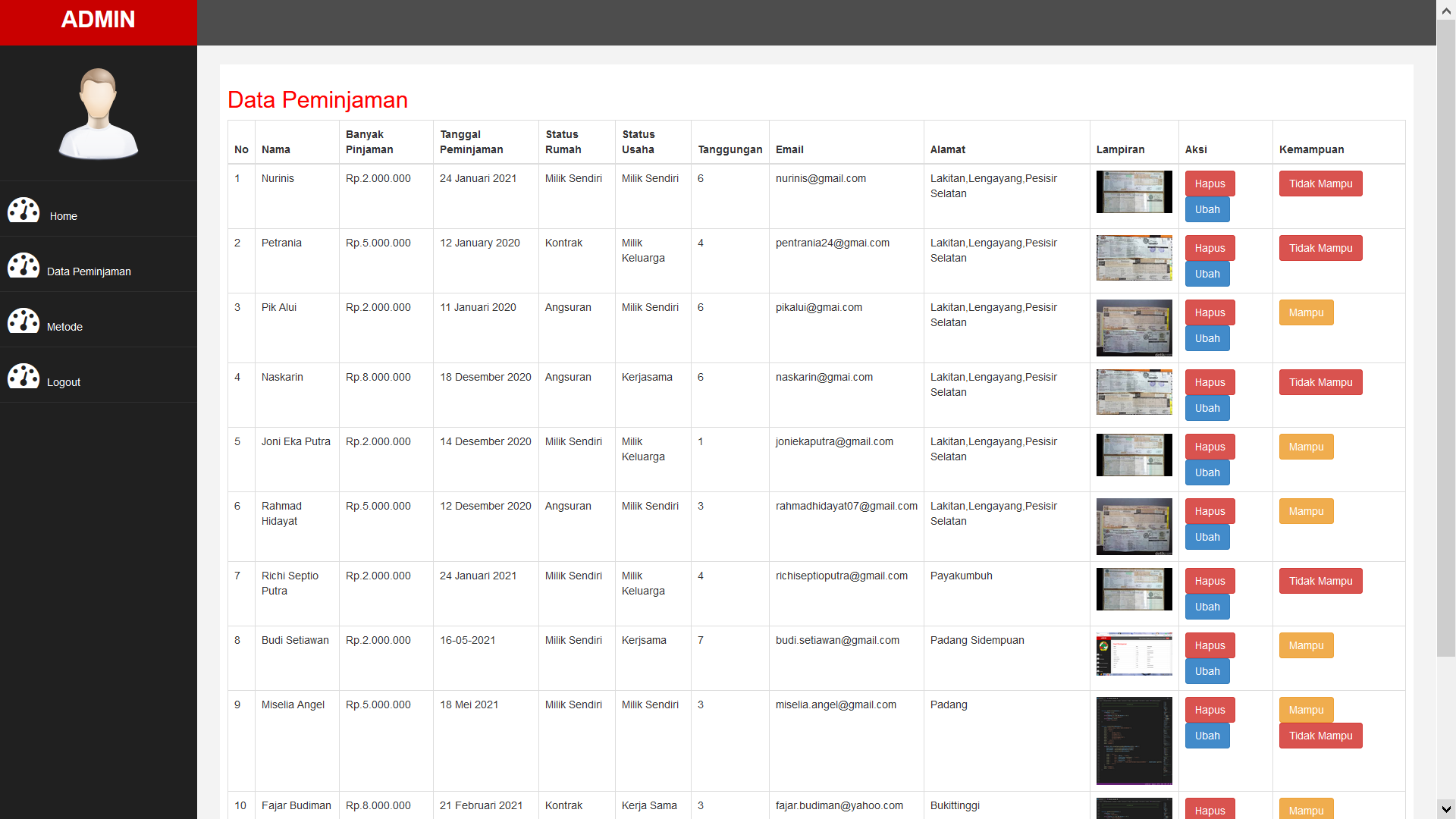This screenshot has height=819, width=1456.
Task: Open Budi Setiawan's attachment thumbnail
Action: [x=1134, y=654]
